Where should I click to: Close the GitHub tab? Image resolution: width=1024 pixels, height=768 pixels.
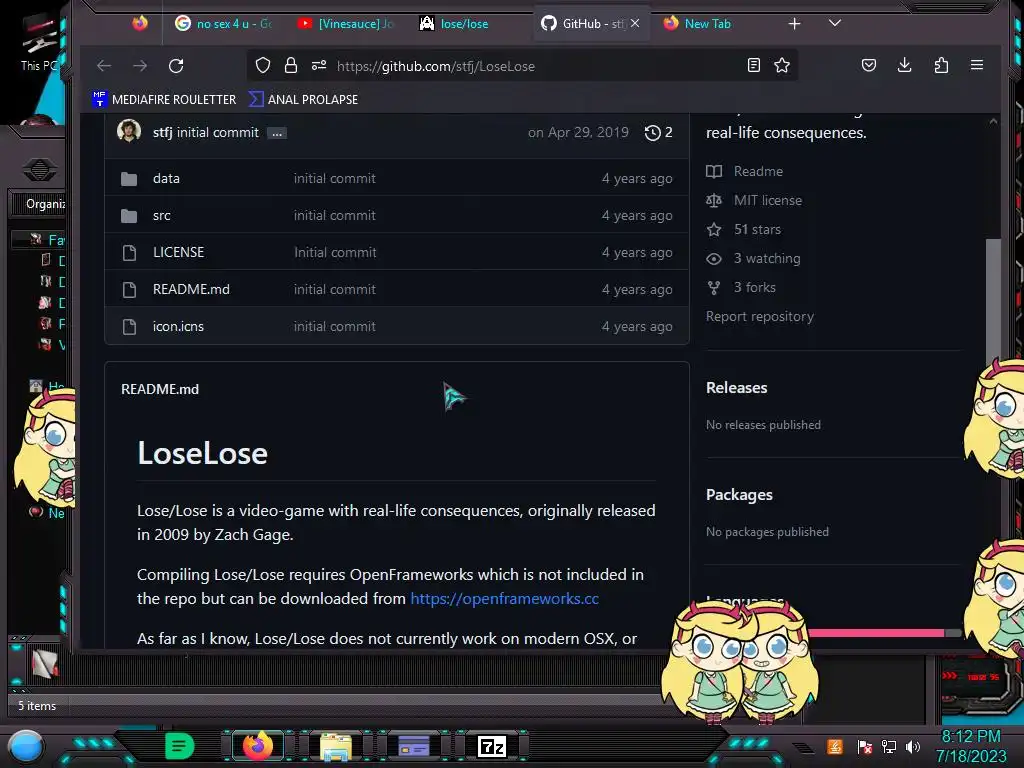(635, 24)
